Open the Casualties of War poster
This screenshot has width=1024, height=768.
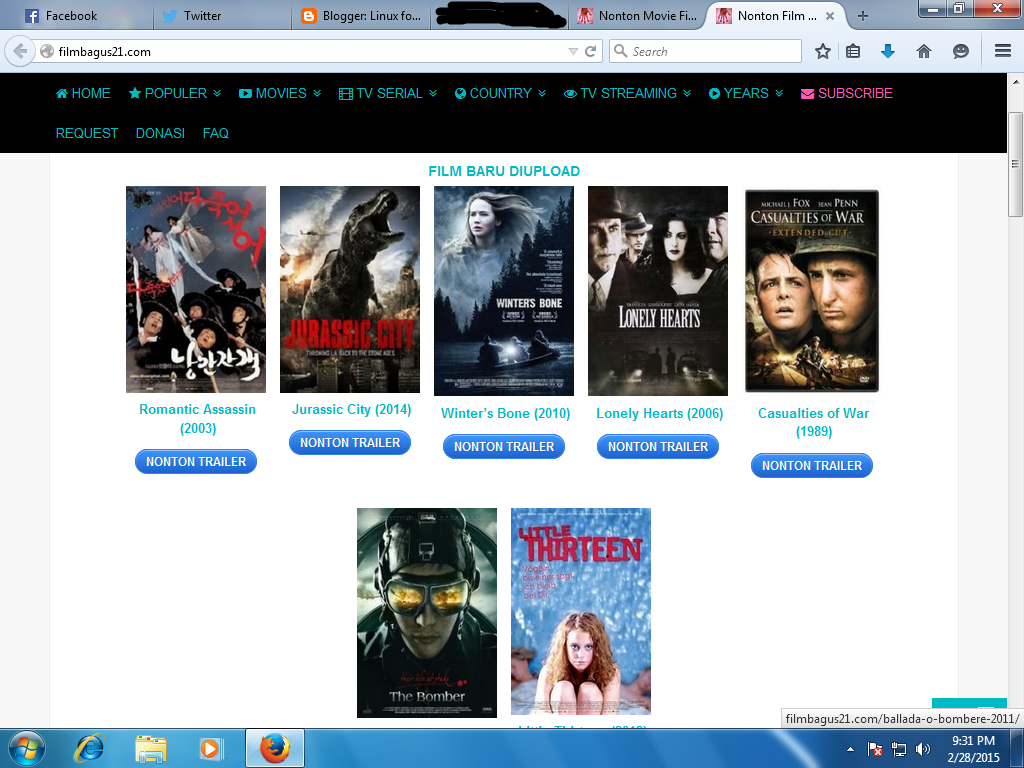click(x=812, y=291)
